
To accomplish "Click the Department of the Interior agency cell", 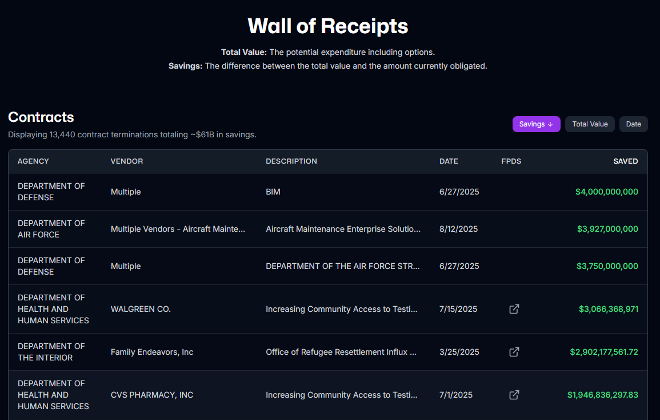I will (x=51, y=352).
